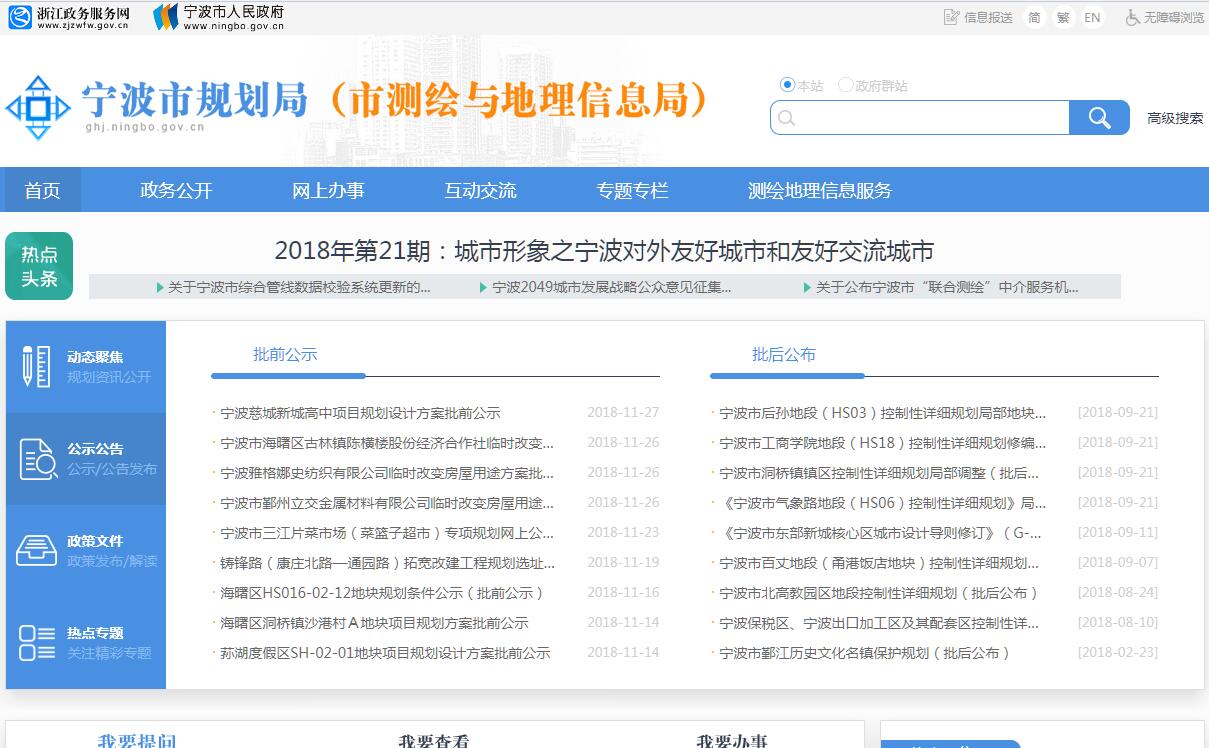
Task: Open the 高级搜索 advanced search link
Action: point(1175,118)
